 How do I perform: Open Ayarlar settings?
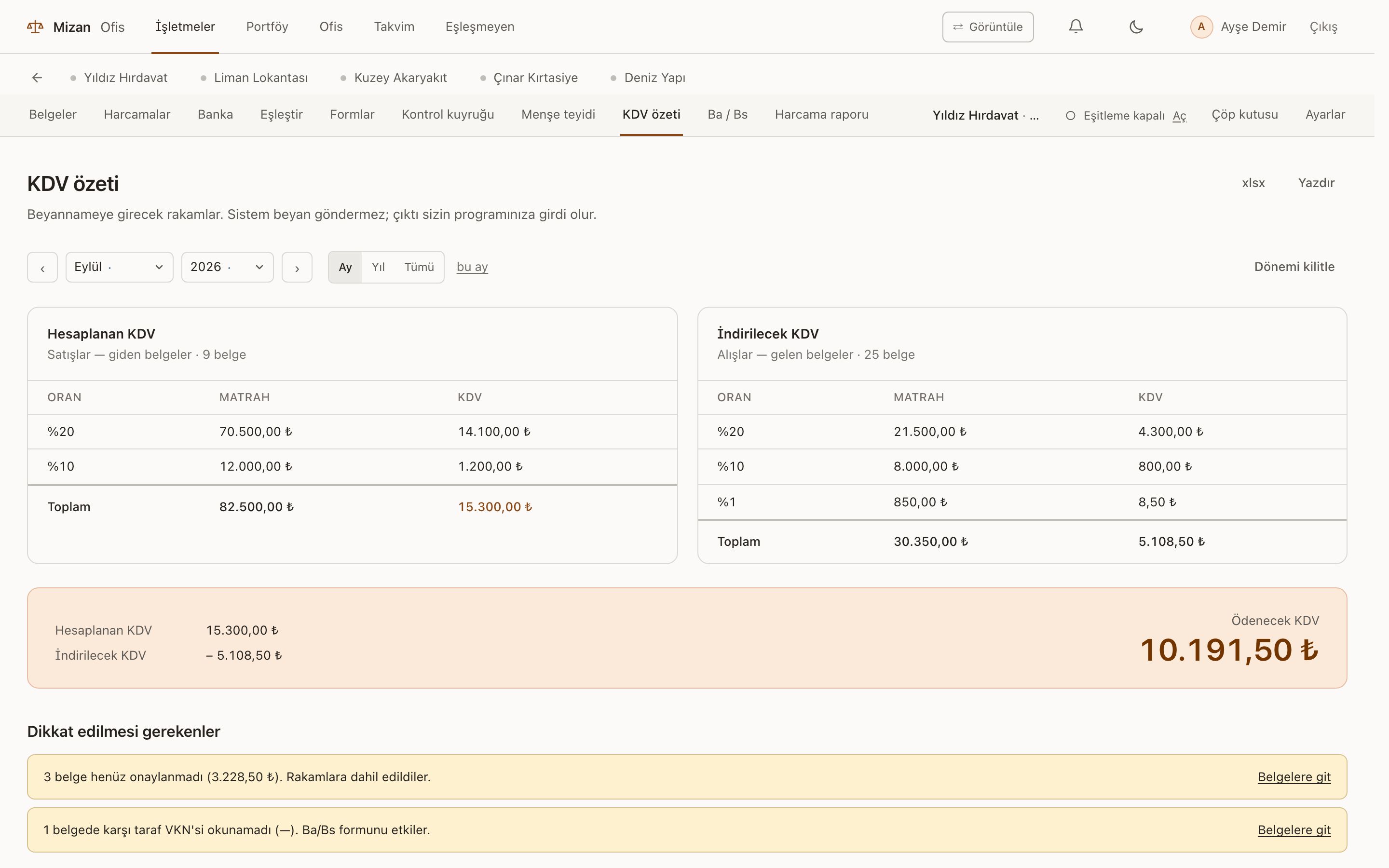(1325, 115)
